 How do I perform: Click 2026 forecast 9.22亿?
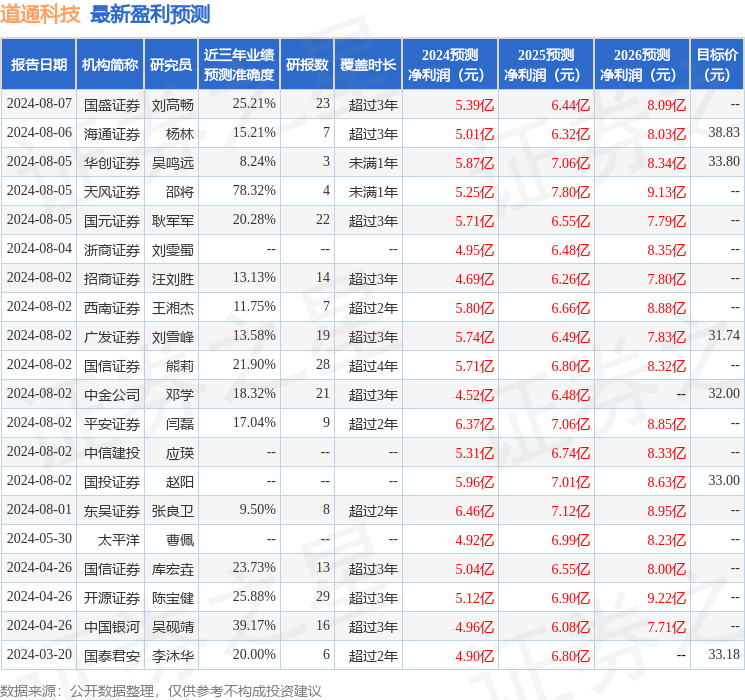click(666, 598)
